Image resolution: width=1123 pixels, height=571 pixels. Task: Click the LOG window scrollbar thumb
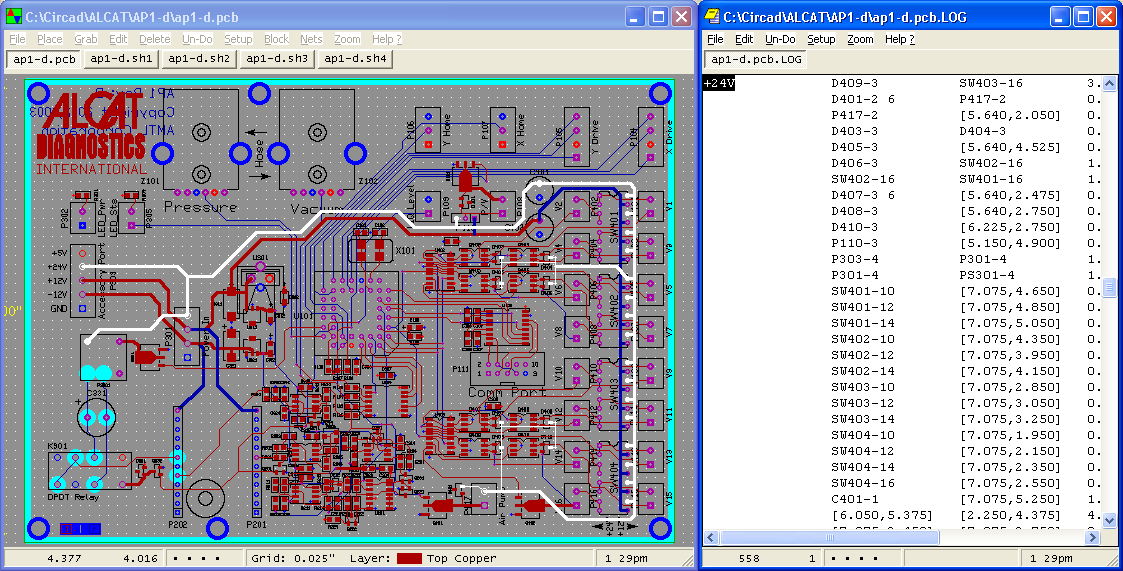(1109, 288)
